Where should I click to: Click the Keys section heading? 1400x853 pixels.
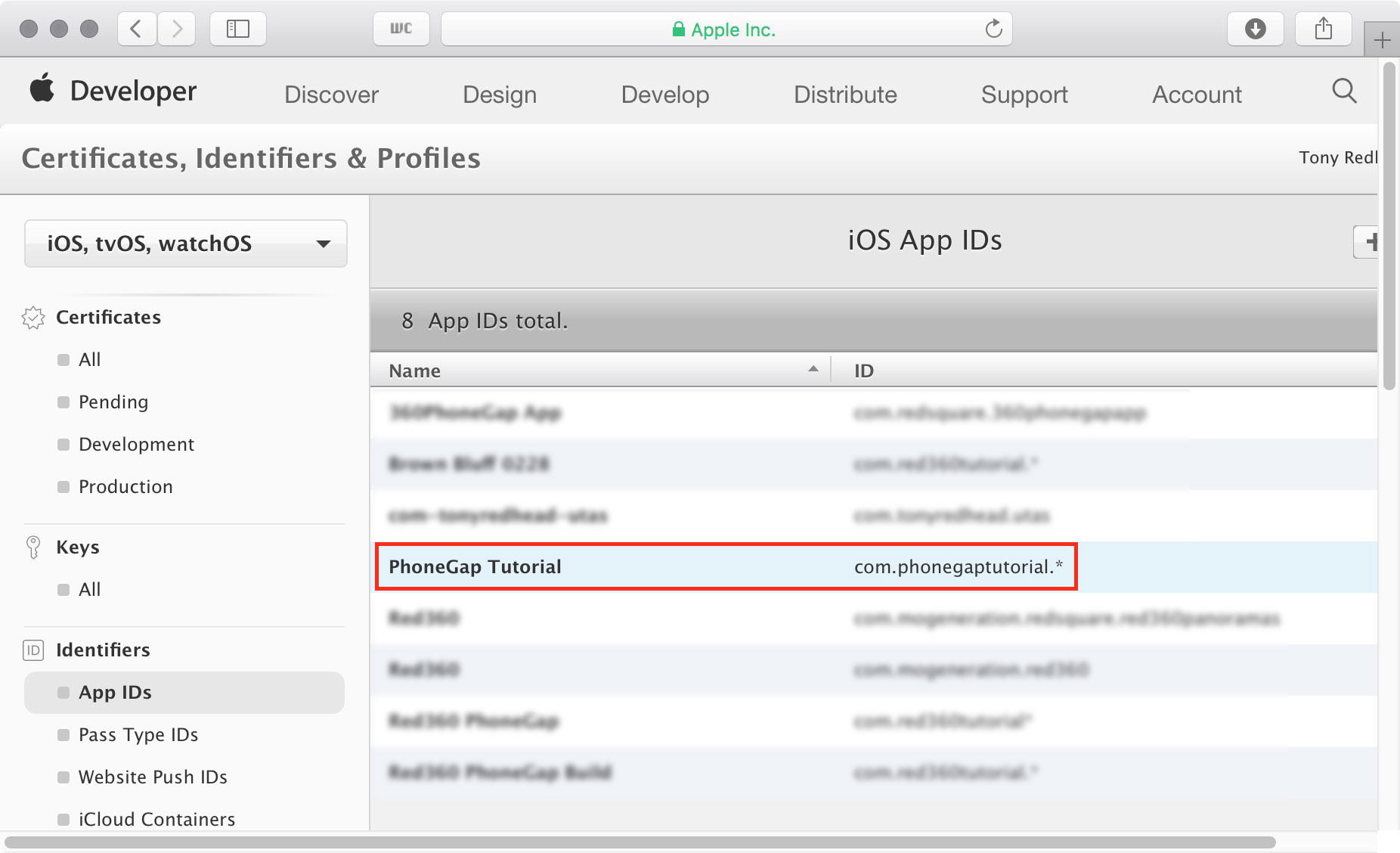(78, 547)
